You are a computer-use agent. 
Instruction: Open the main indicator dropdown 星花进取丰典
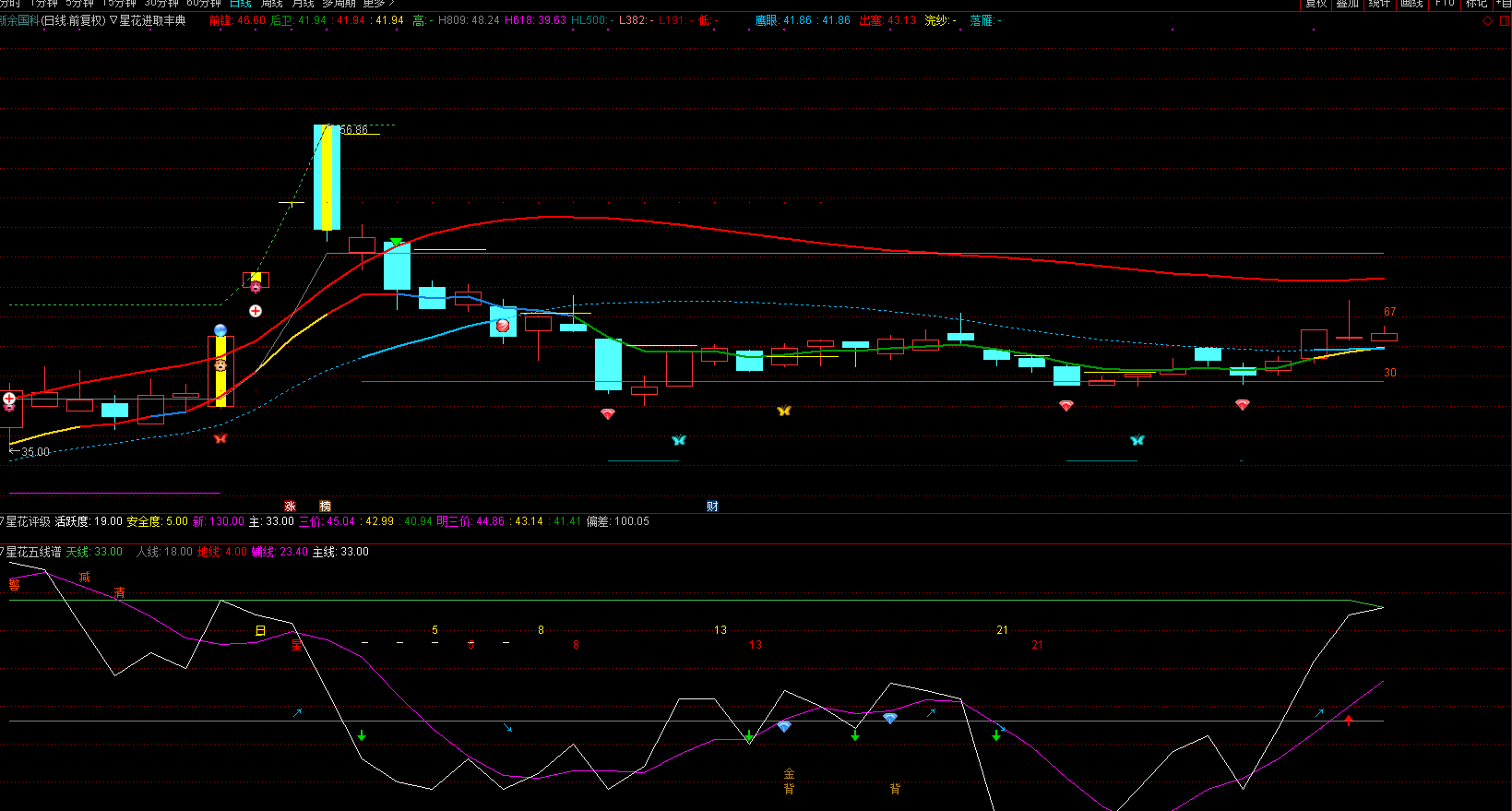click(x=148, y=20)
